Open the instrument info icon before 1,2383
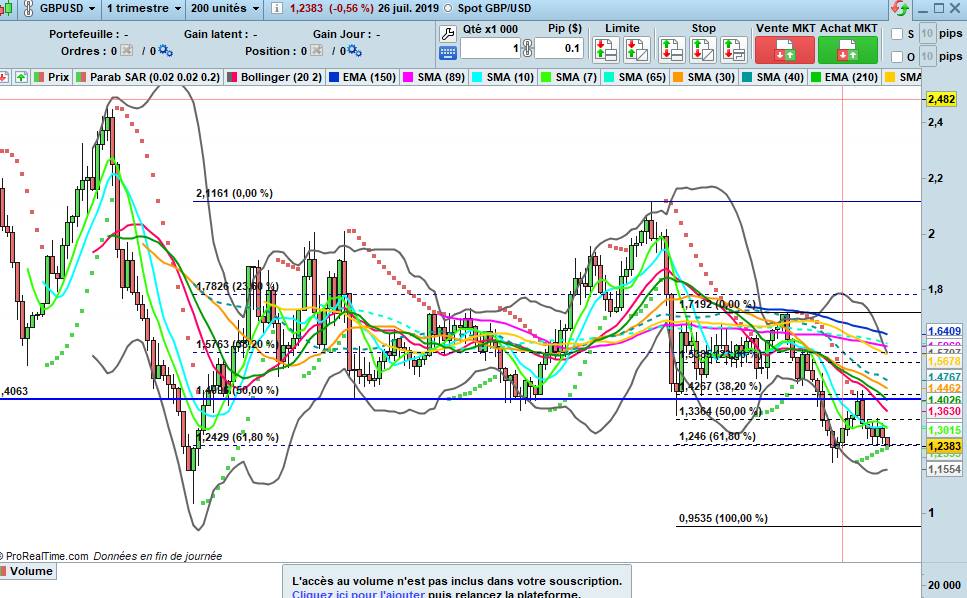Image resolution: width=967 pixels, height=598 pixels. tap(277, 9)
